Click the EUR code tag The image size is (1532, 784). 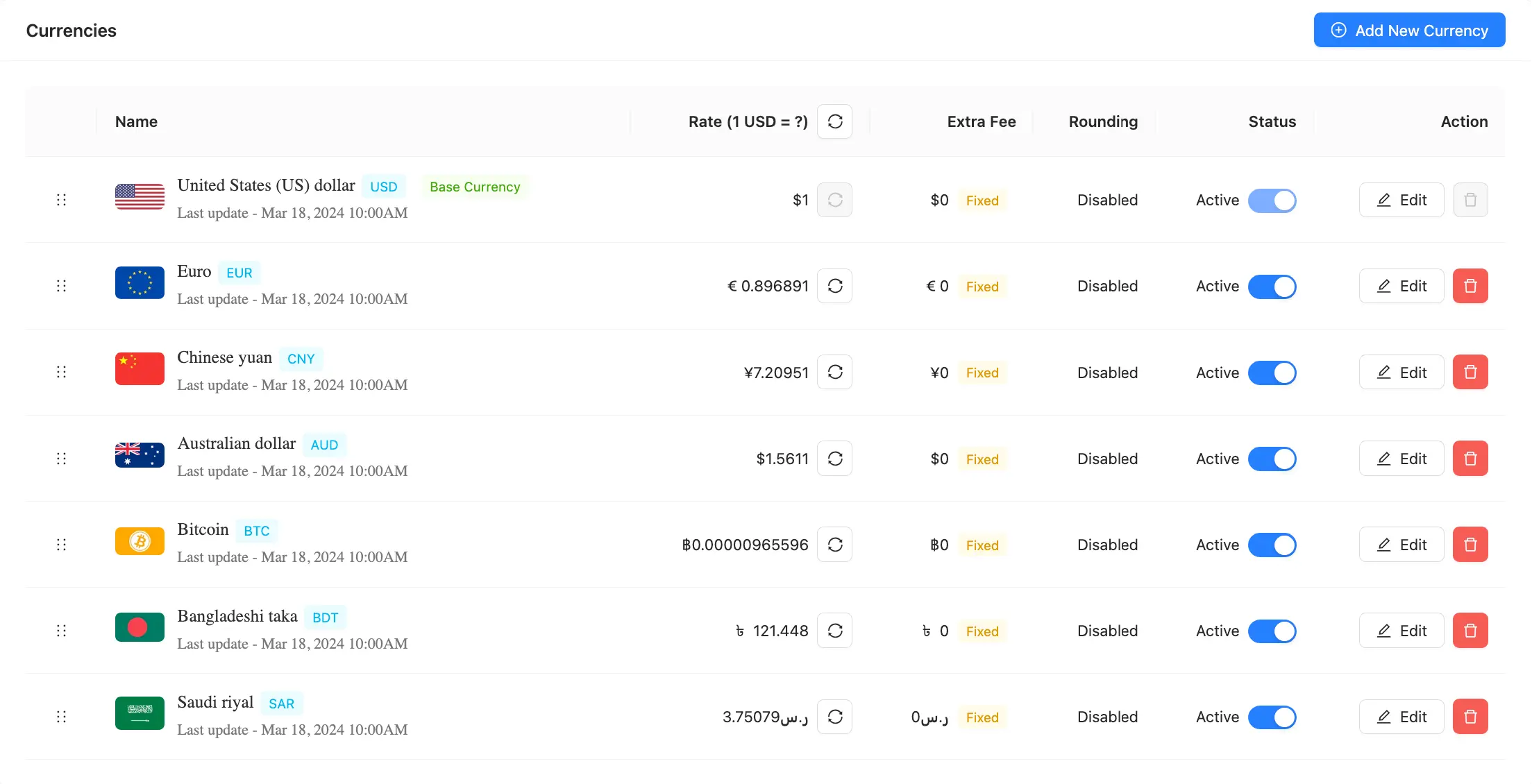239,273
